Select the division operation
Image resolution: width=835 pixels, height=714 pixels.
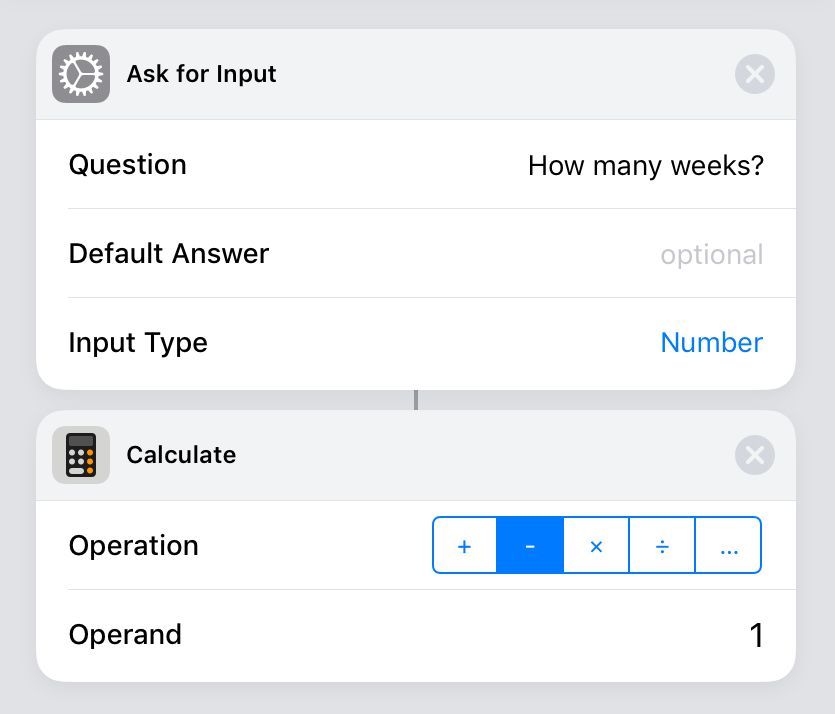662,545
